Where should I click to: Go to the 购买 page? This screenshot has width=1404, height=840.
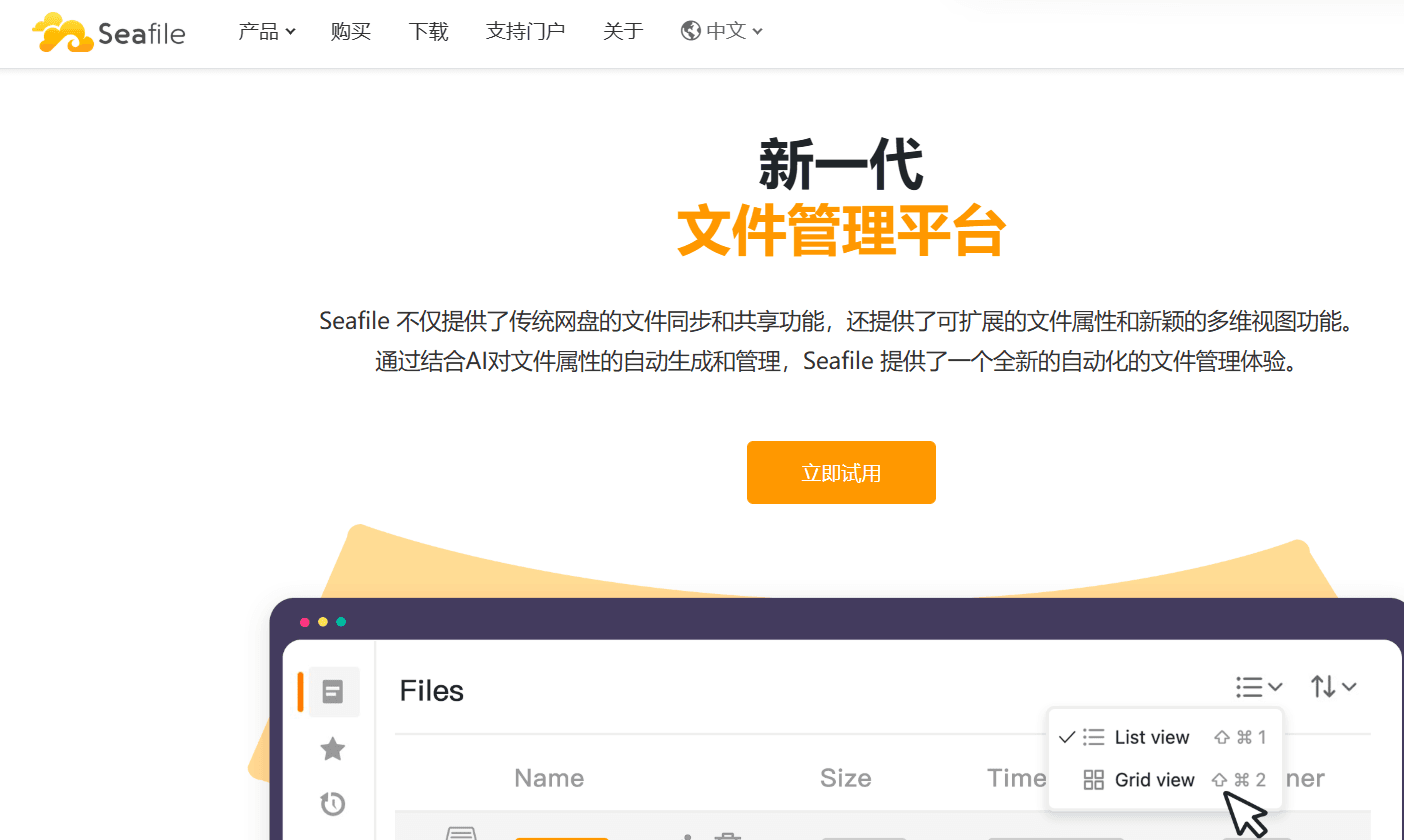coord(351,31)
